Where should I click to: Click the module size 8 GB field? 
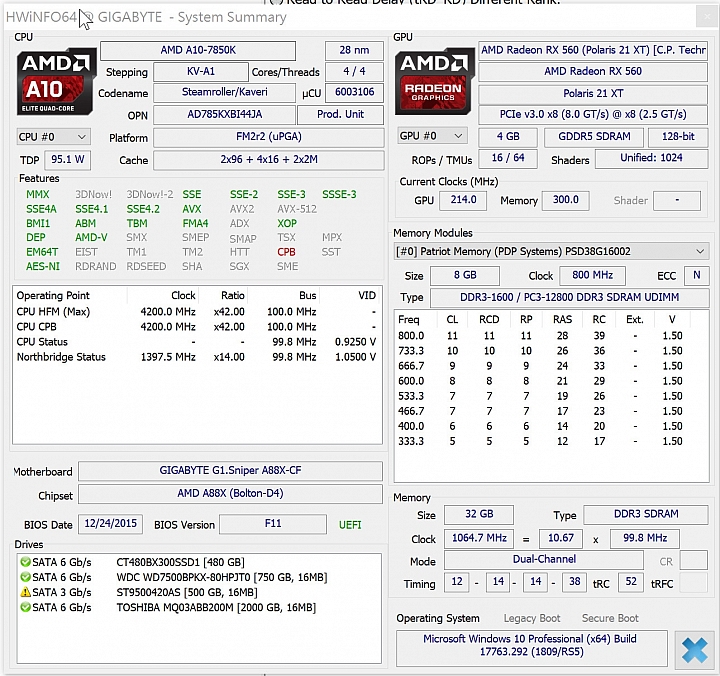[x=465, y=276]
